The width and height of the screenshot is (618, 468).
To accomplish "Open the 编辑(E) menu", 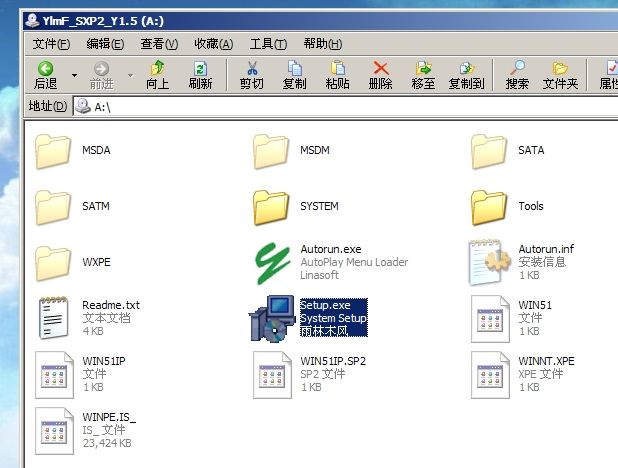I will 105,43.
